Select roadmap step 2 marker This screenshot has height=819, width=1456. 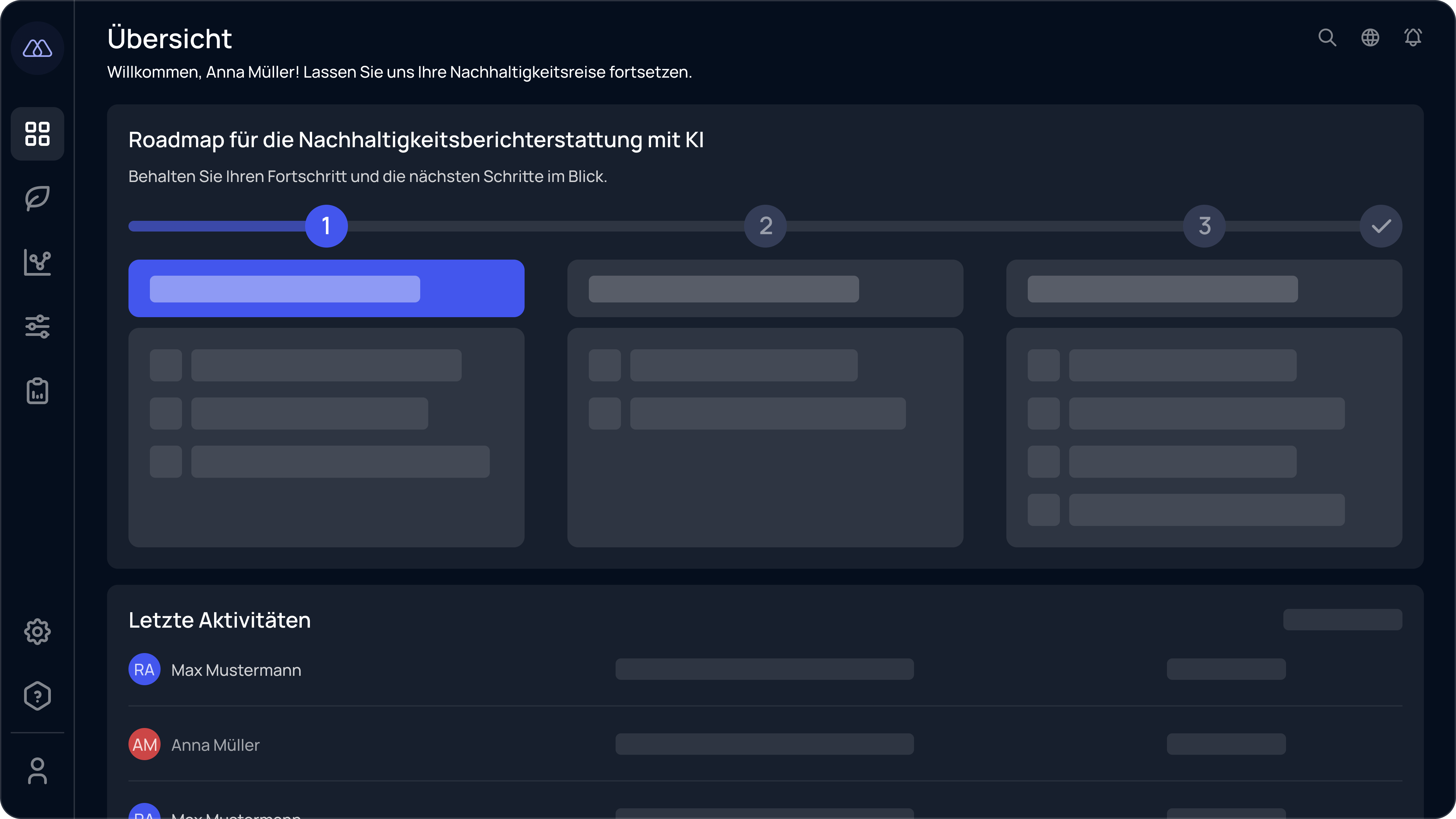[x=765, y=226]
